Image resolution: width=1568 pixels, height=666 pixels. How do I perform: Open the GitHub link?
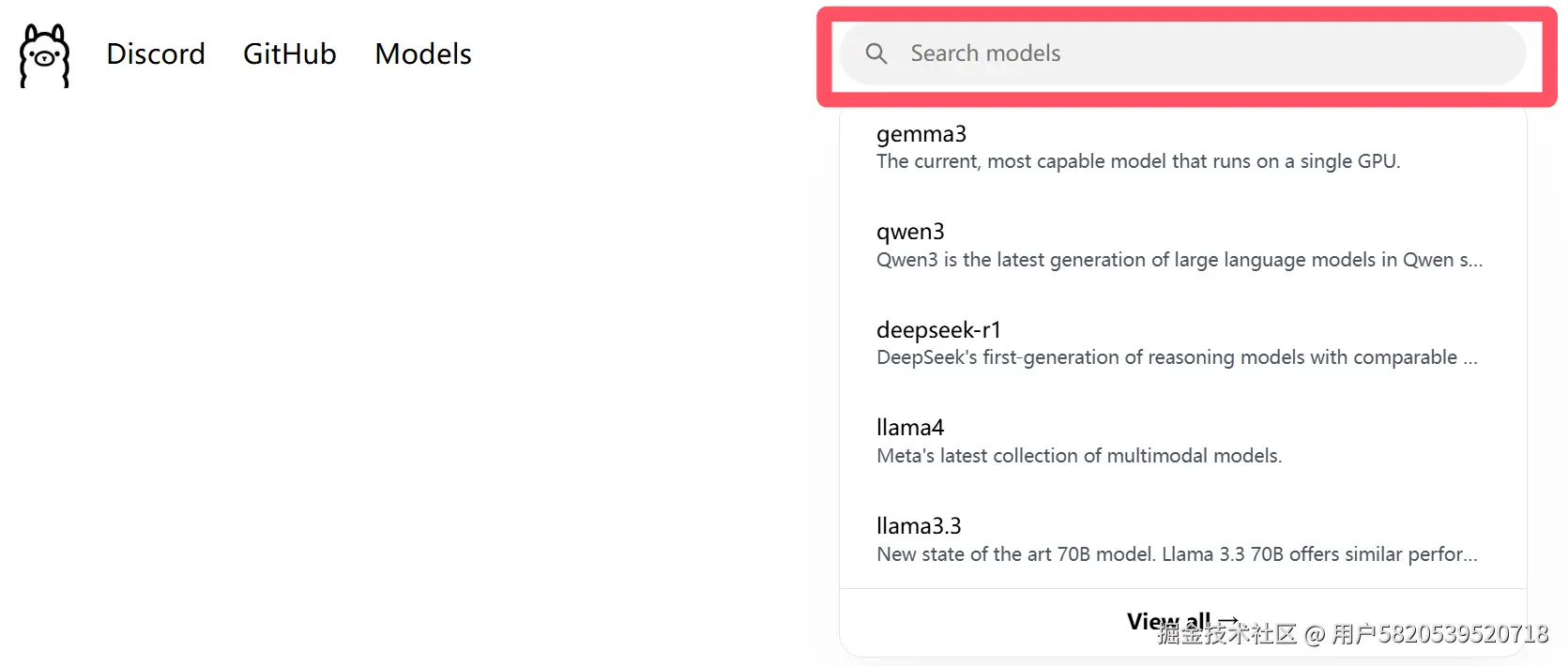[289, 54]
